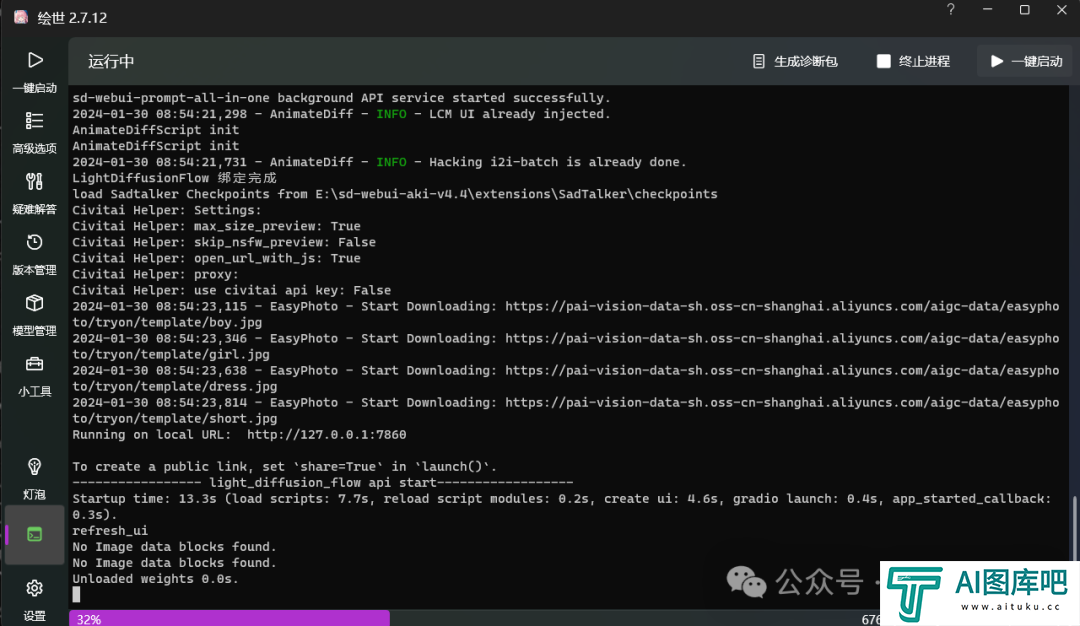Image resolution: width=1080 pixels, height=626 pixels.
Task: Click the 'LightDiffusionFlow 绑定完成' log line
Action: coord(174,178)
